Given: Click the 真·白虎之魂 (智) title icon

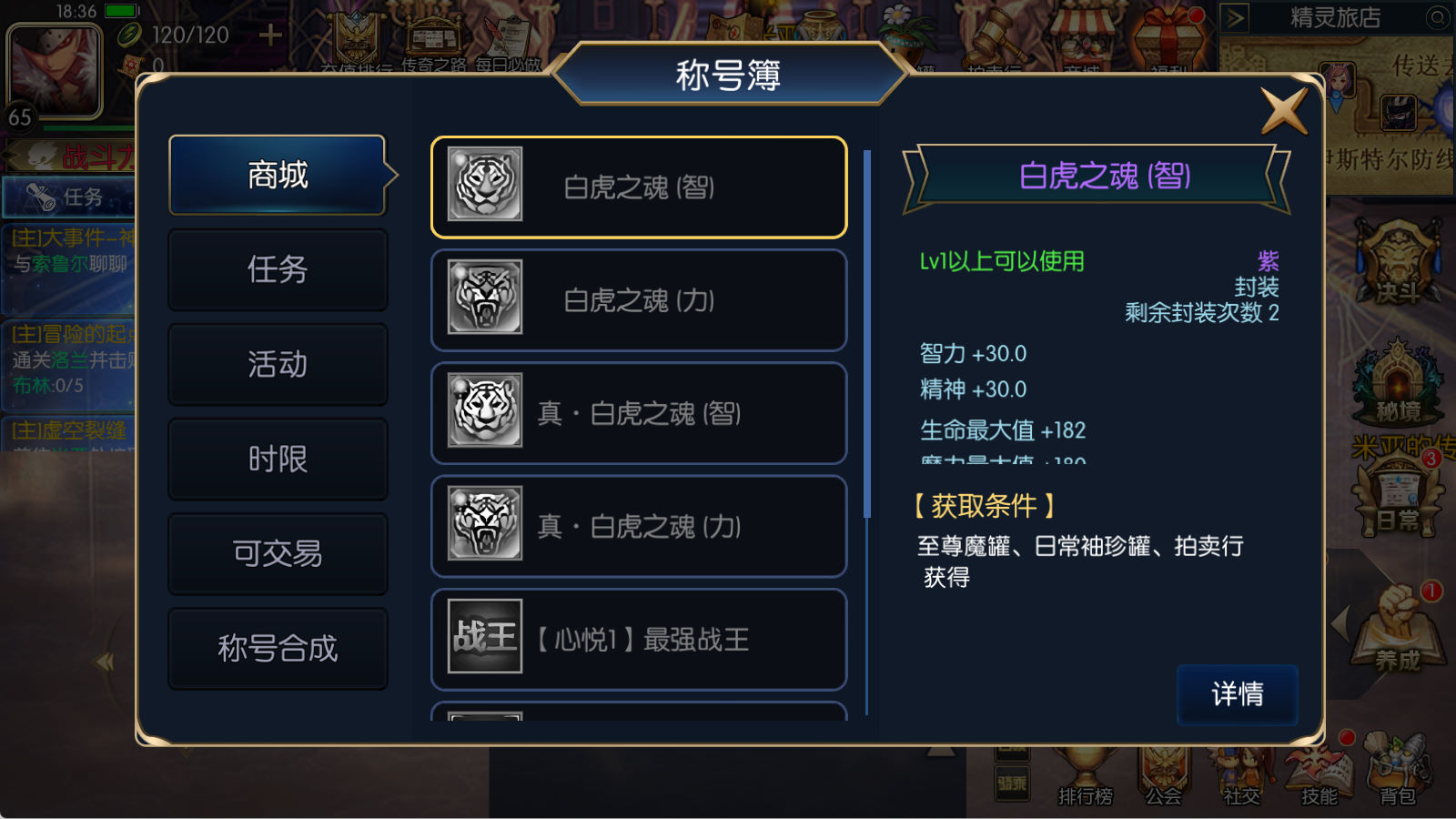Looking at the screenshot, I should (x=485, y=410).
